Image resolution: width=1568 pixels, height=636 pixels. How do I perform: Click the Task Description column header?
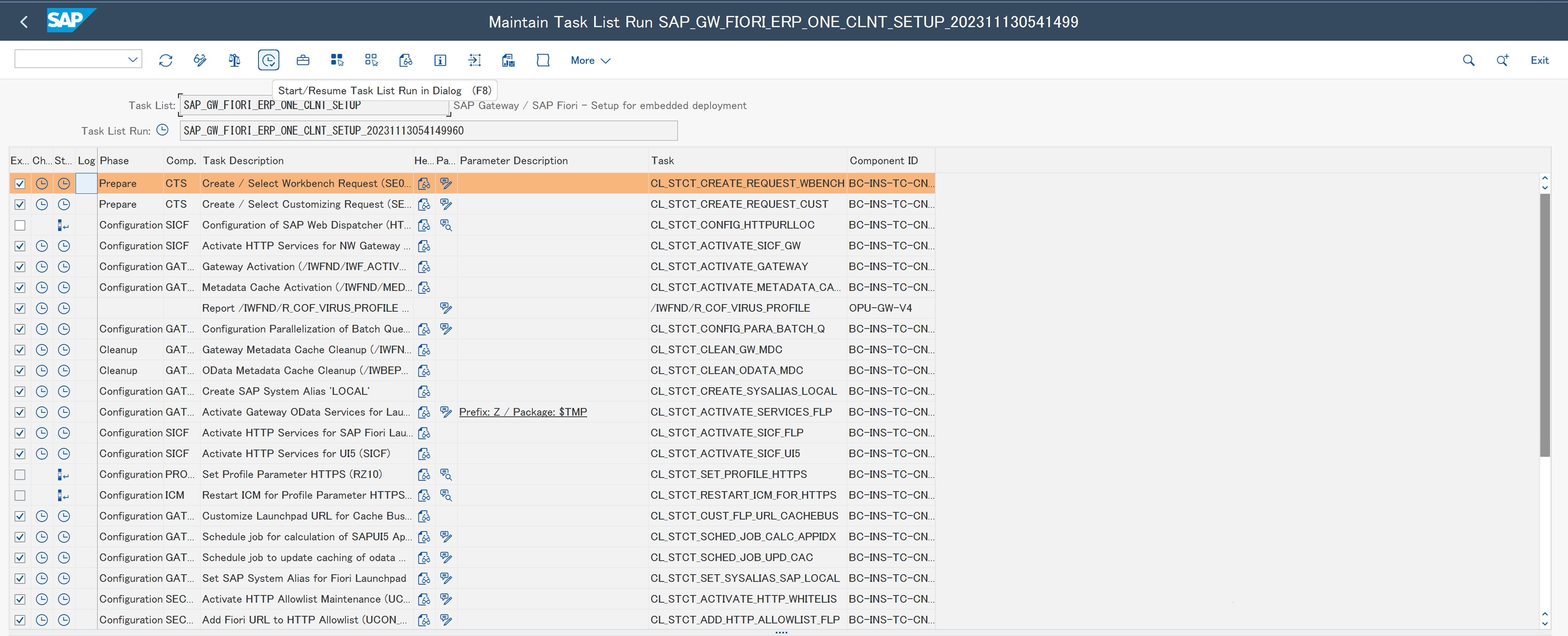[243, 161]
